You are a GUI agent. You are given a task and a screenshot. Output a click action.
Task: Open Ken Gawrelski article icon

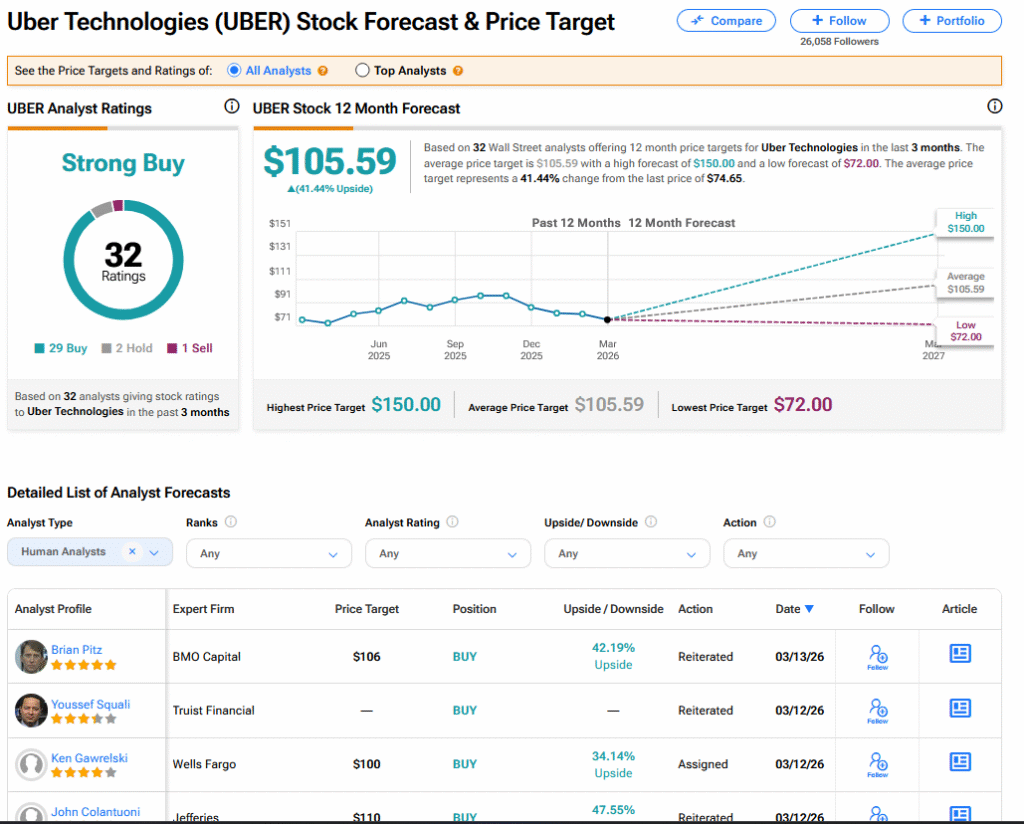pyautogui.click(x=959, y=762)
